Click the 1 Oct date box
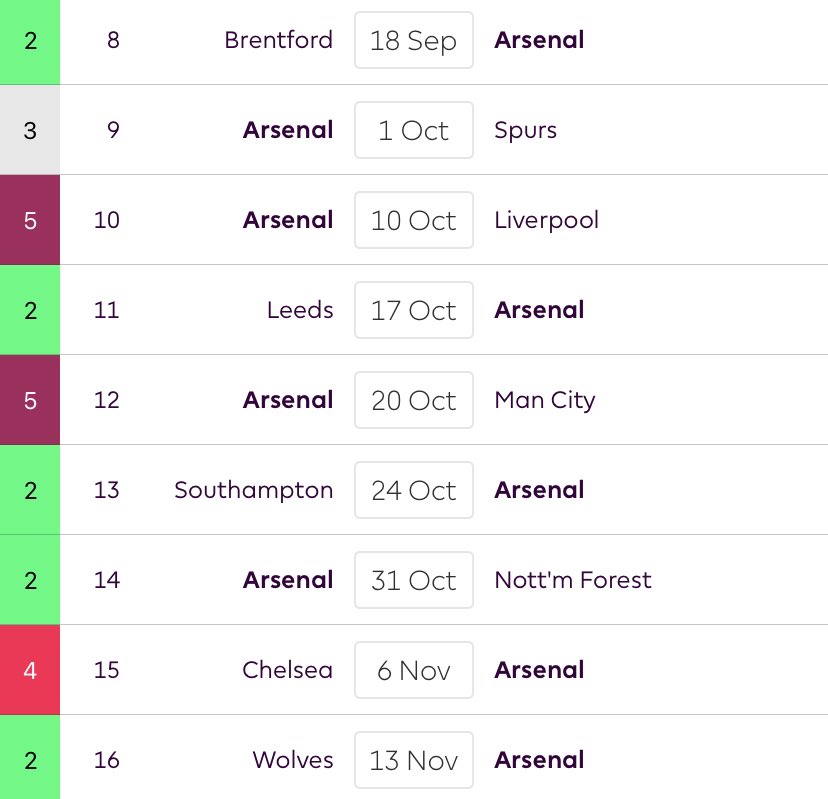Viewport: 828px width, 799px height. pos(413,131)
